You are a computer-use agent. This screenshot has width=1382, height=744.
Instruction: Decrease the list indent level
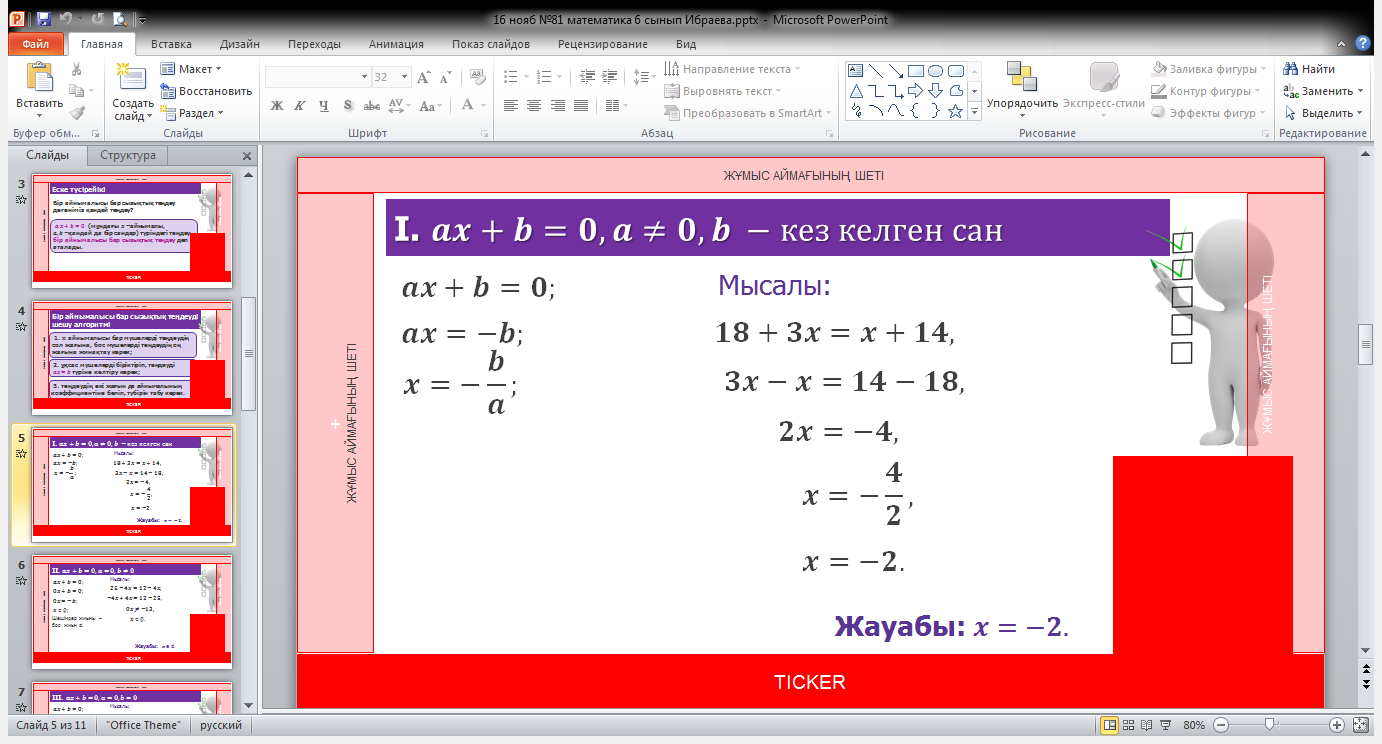pyautogui.click(x=587, y=76)
